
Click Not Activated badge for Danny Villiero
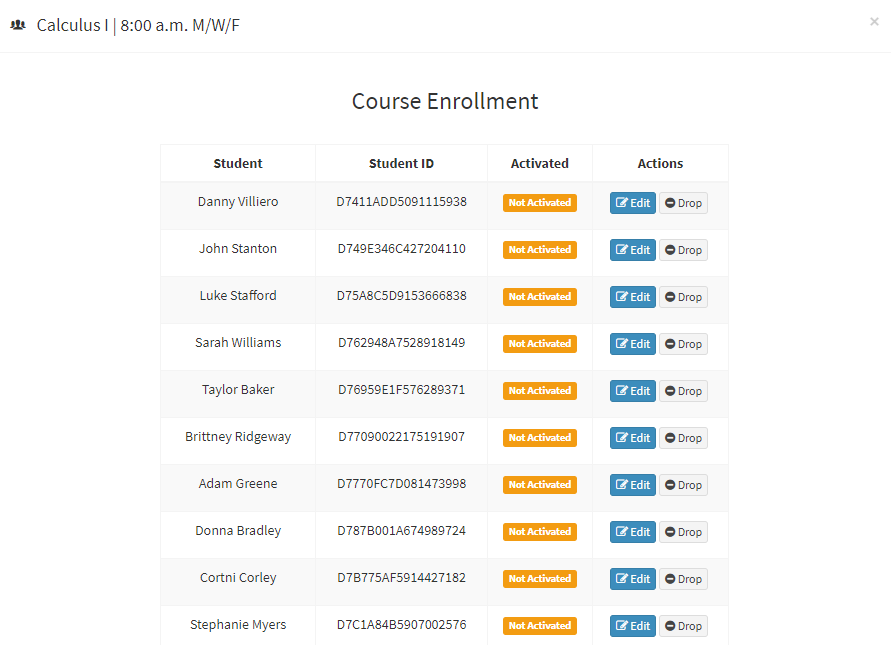pos(540,203)
